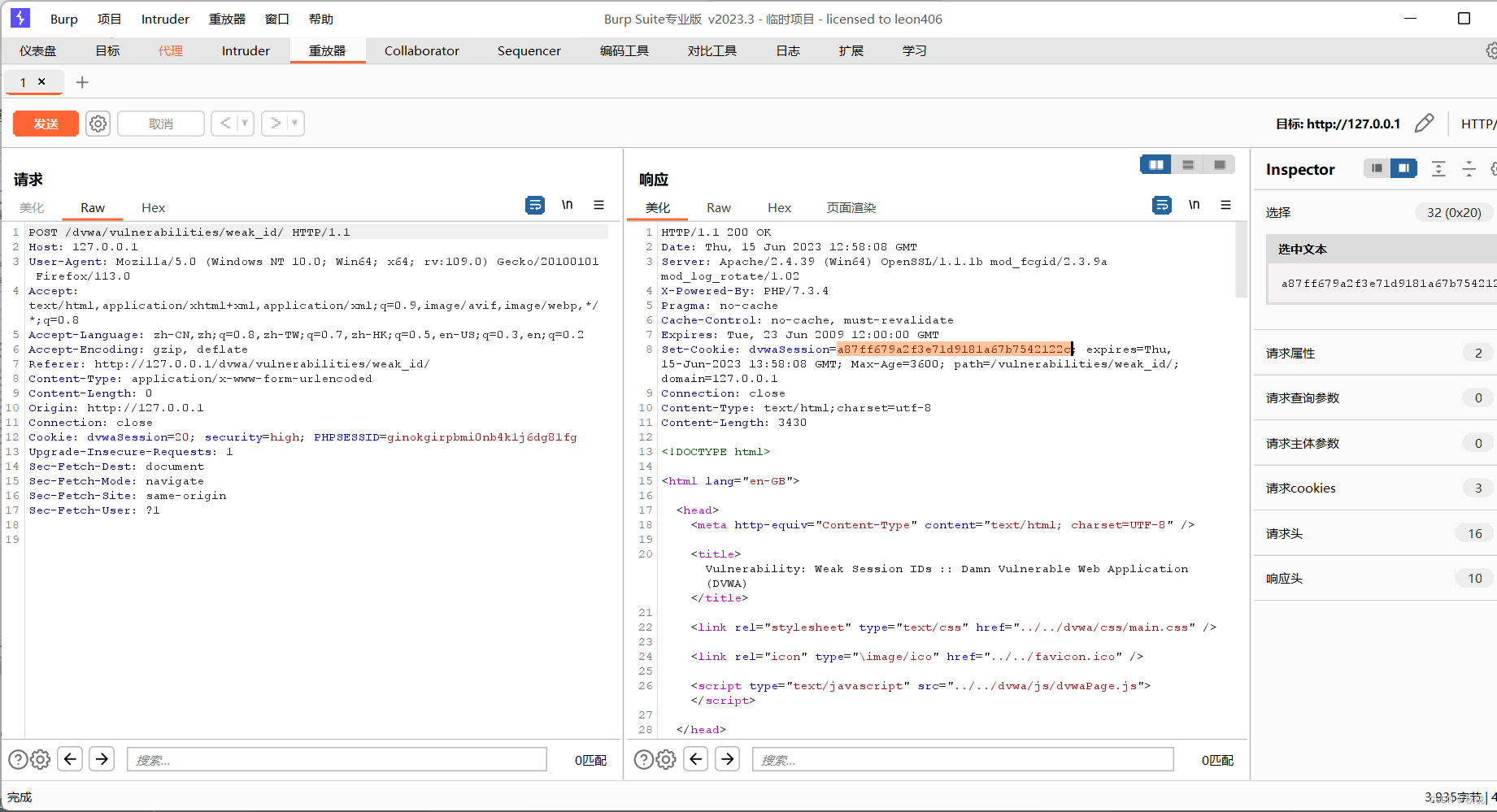Open the 扩展 tab
This screenshot has width=1497, height=812.
851,50
